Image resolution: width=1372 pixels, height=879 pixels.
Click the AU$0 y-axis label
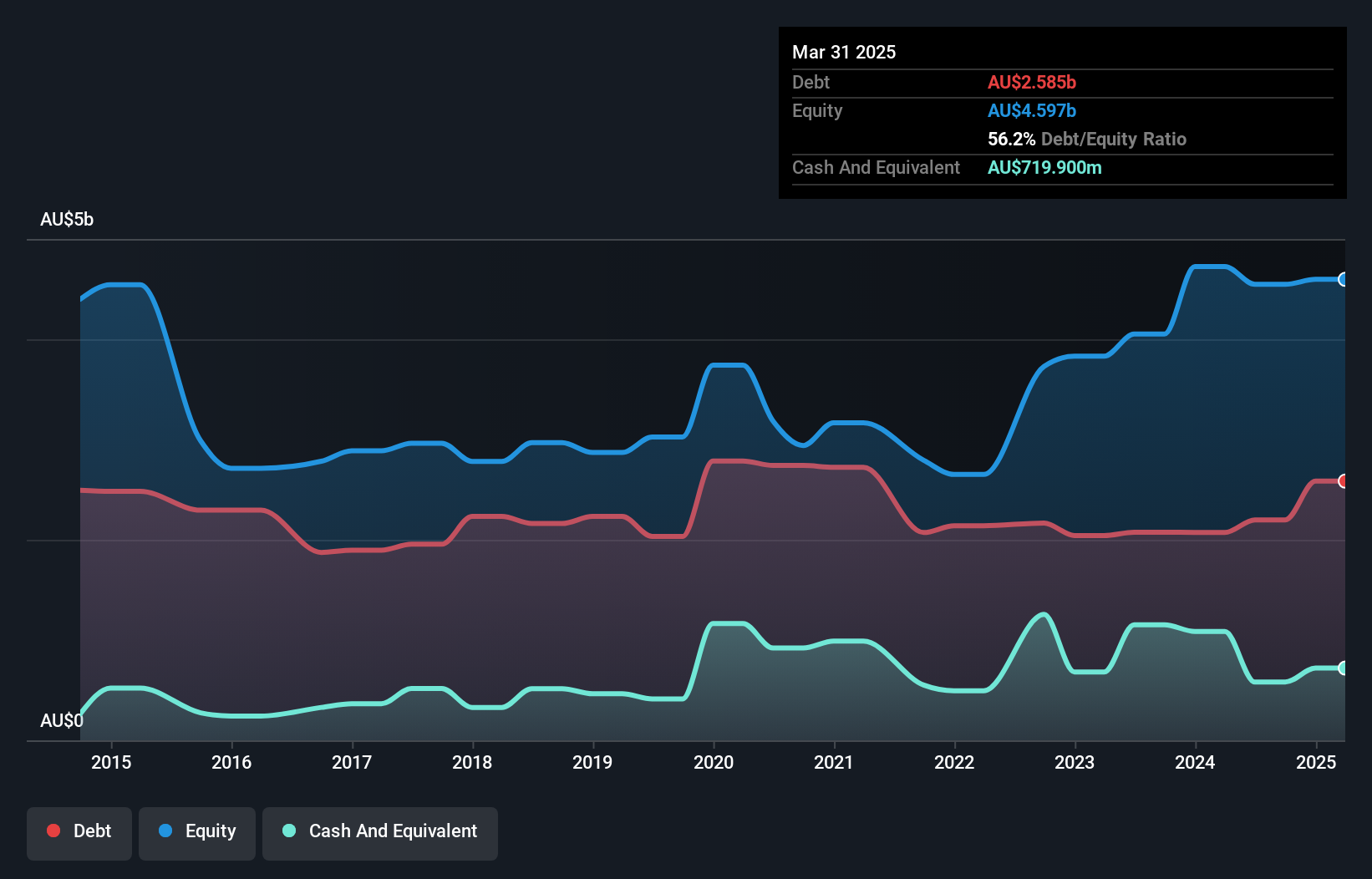(x=62, y=720)
